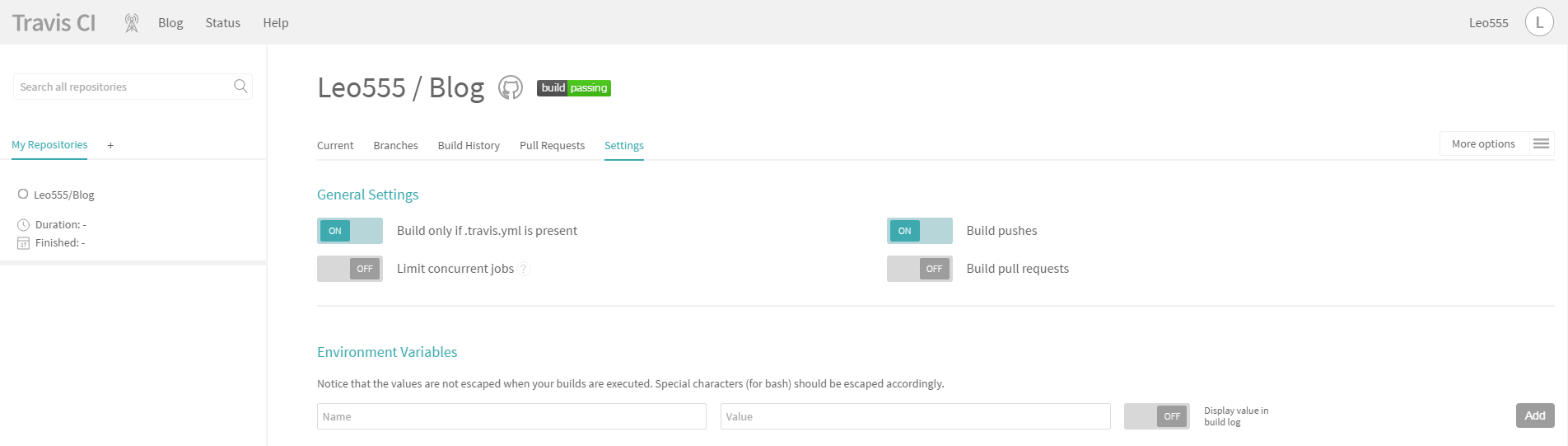Open the Leo555/Blog repository in sidebar

click(x=64, y=195)
